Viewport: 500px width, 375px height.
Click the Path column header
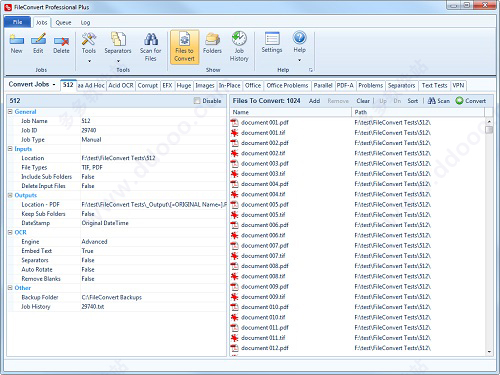[x=418, y=112]
